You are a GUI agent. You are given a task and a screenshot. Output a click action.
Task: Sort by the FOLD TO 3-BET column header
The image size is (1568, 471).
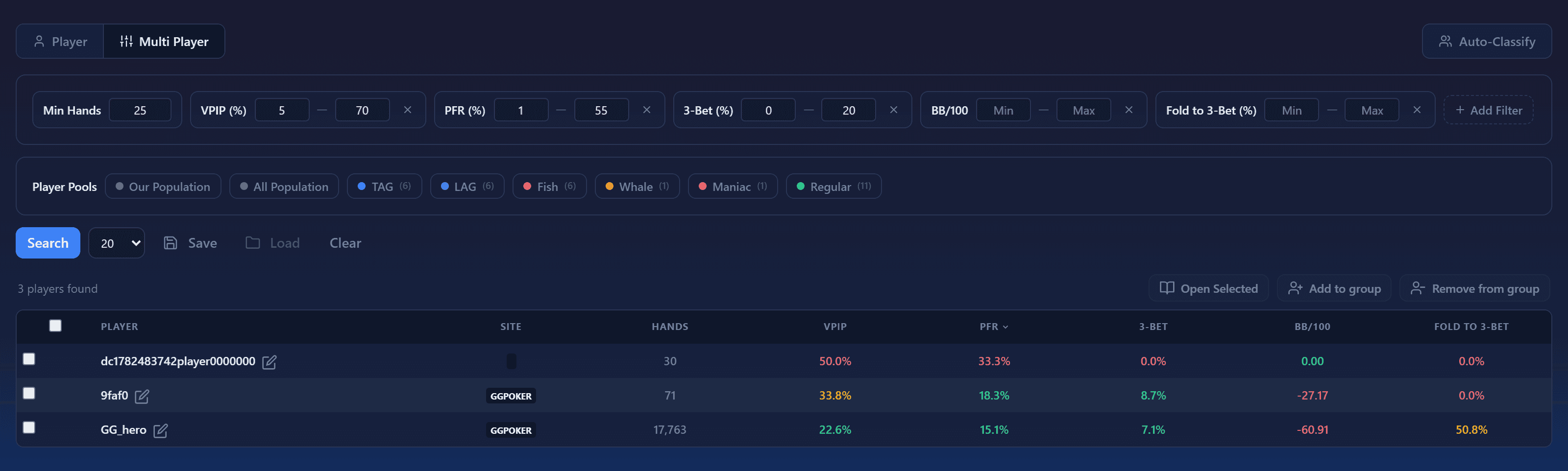1470,327
